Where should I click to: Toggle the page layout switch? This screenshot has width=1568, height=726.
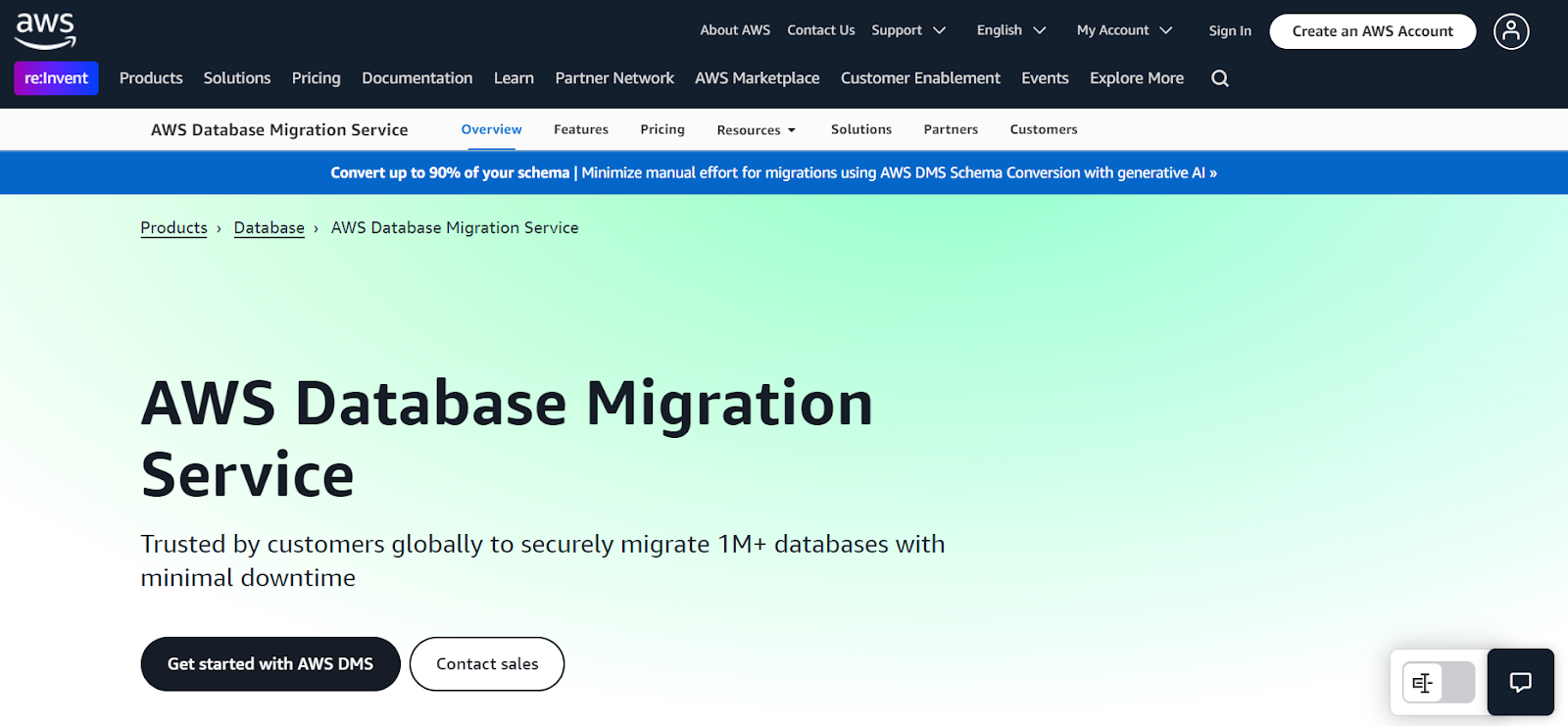(1438, 683)
